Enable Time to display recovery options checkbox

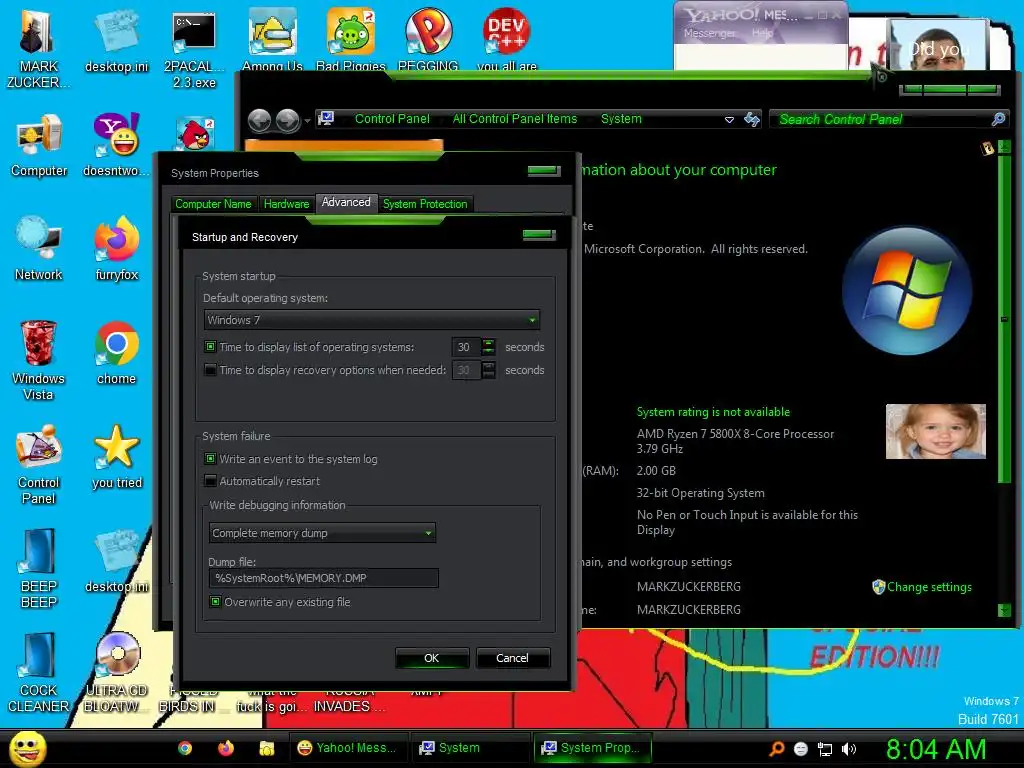coord(210,370)
